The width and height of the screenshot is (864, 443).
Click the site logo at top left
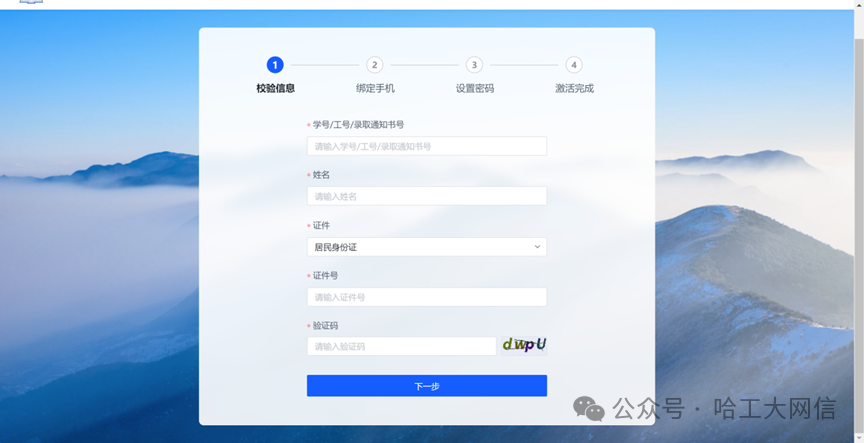[x=31, y=2]
